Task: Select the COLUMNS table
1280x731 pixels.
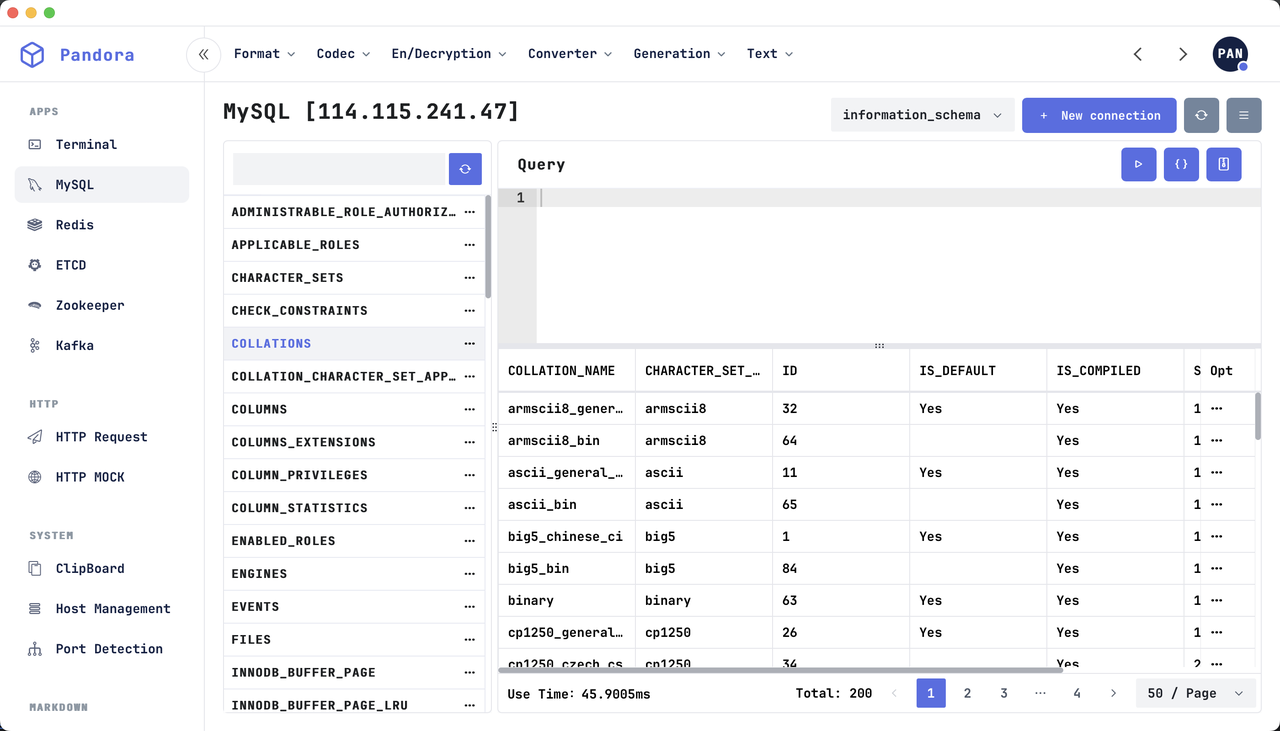Action: (354, 409)
